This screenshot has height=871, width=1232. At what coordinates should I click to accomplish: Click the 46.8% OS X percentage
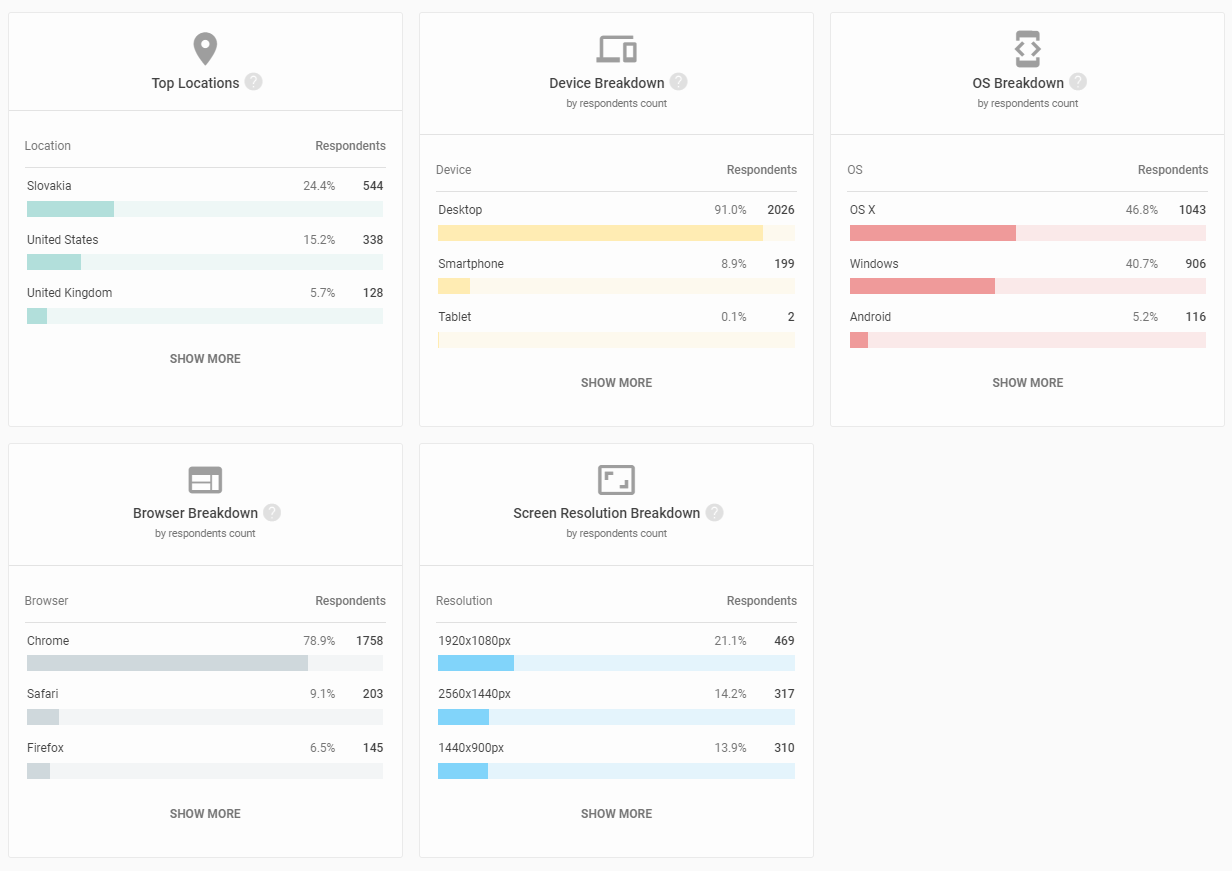[1142, 210]
